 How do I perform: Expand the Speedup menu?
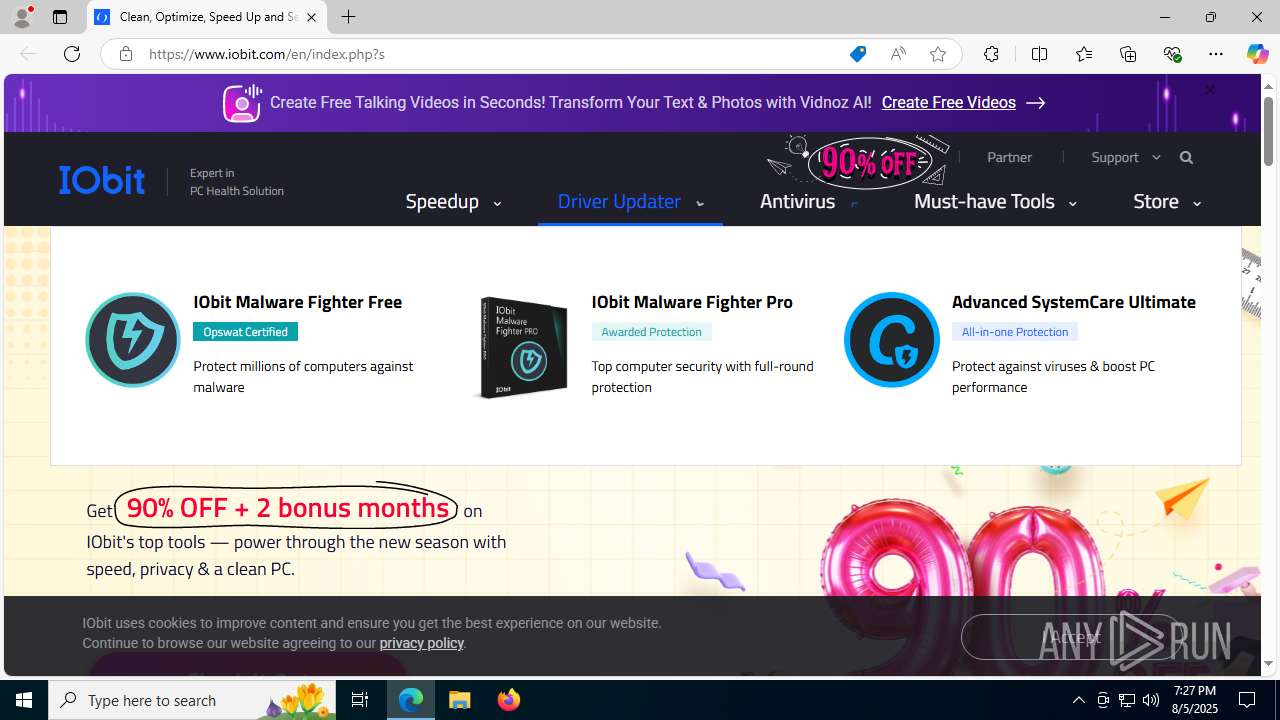(x=453, y=201)
